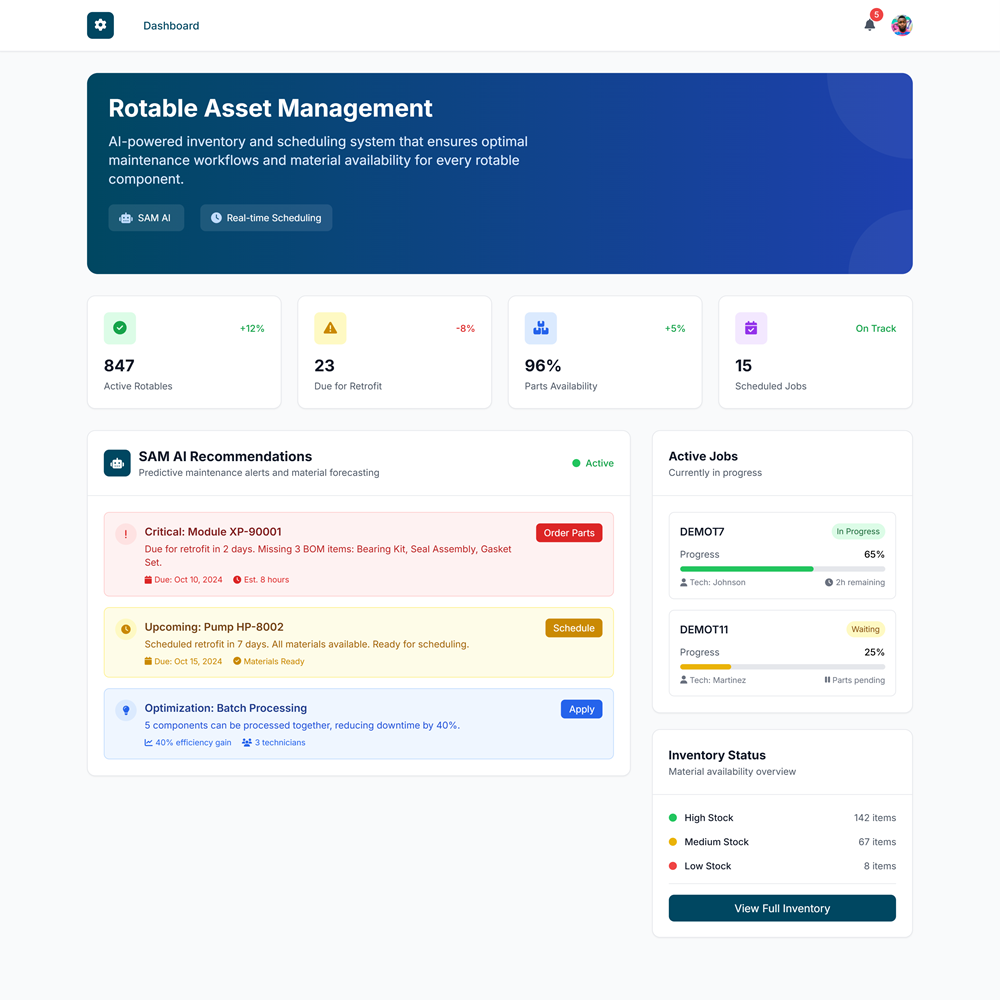
Task: Select the SAM AI pill
Action: tap(146, 218)
